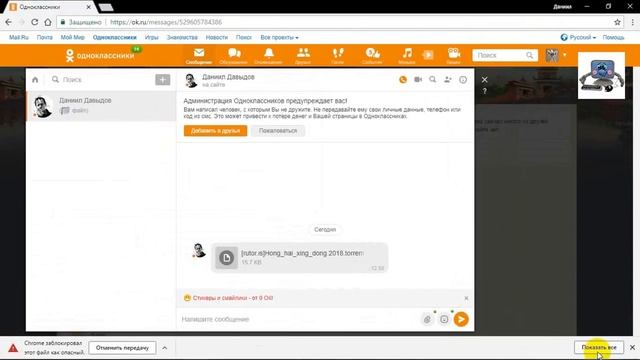Click the red warning icon in download bar
The height and width of the screenshot is (360, 640).
[13, 348]
